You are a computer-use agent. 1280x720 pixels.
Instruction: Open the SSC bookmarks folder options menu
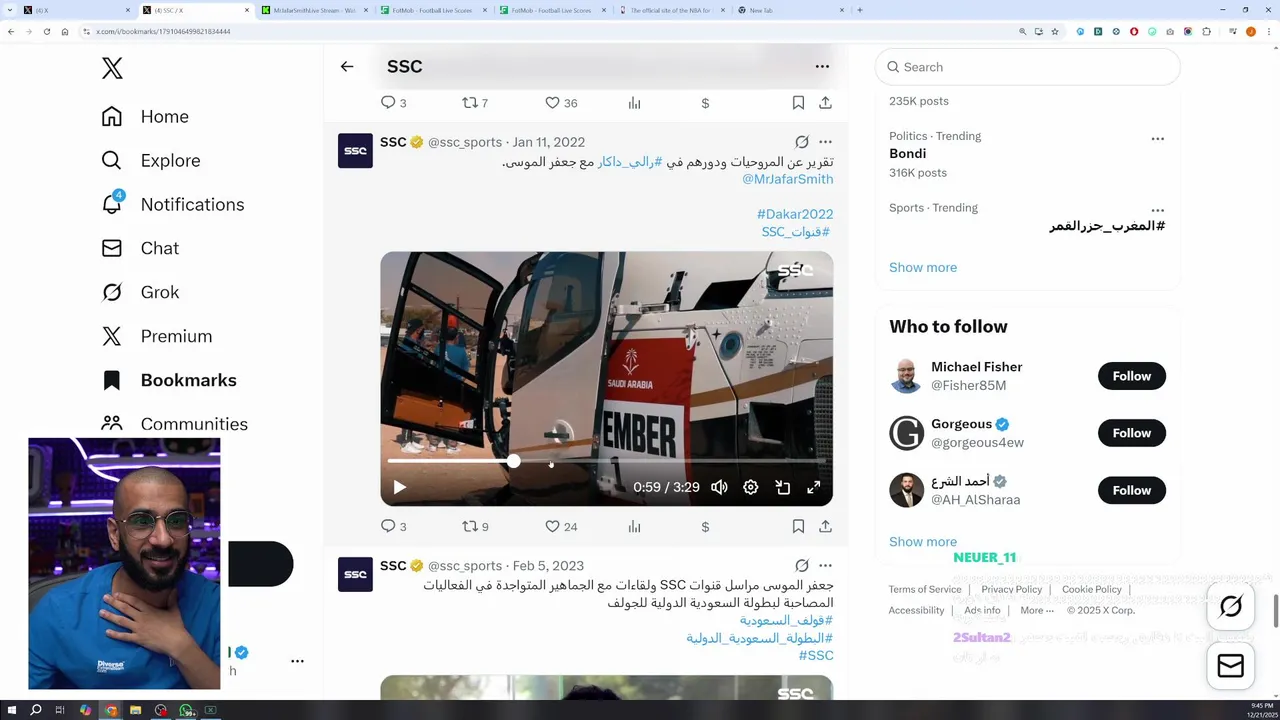(822, 67)
